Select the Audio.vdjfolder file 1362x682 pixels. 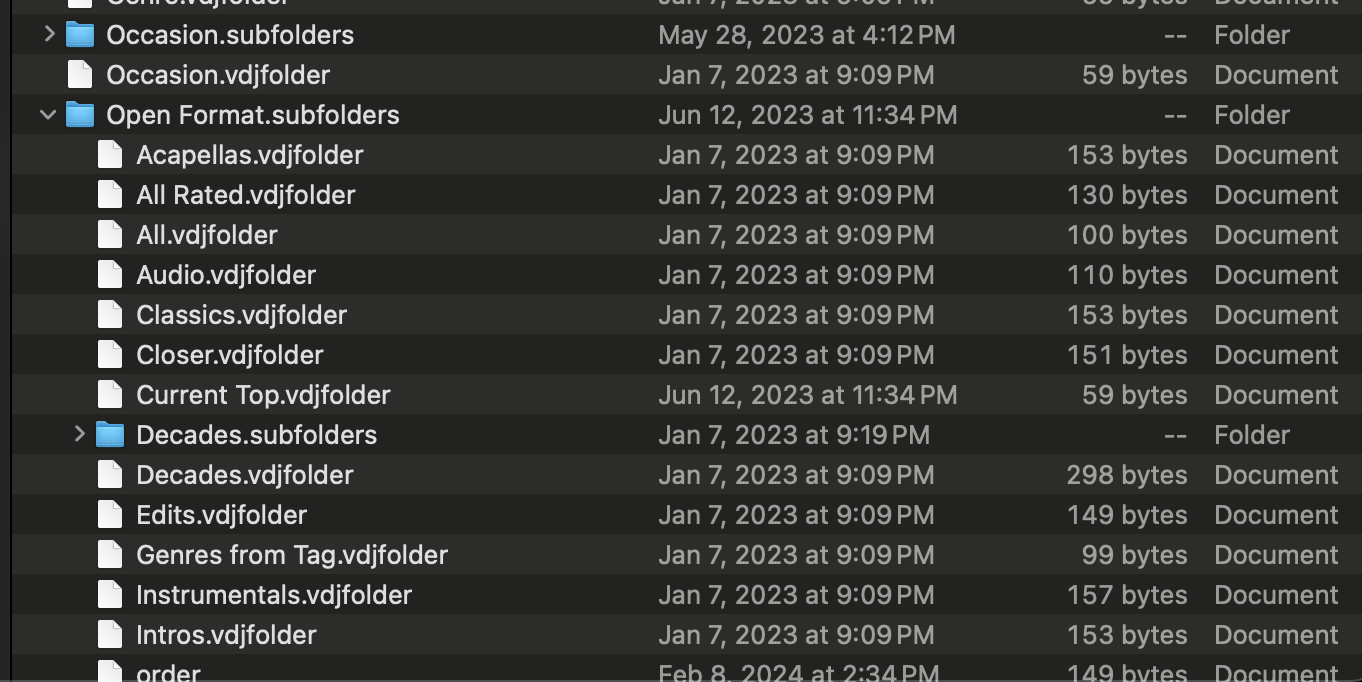click(226, 275)
